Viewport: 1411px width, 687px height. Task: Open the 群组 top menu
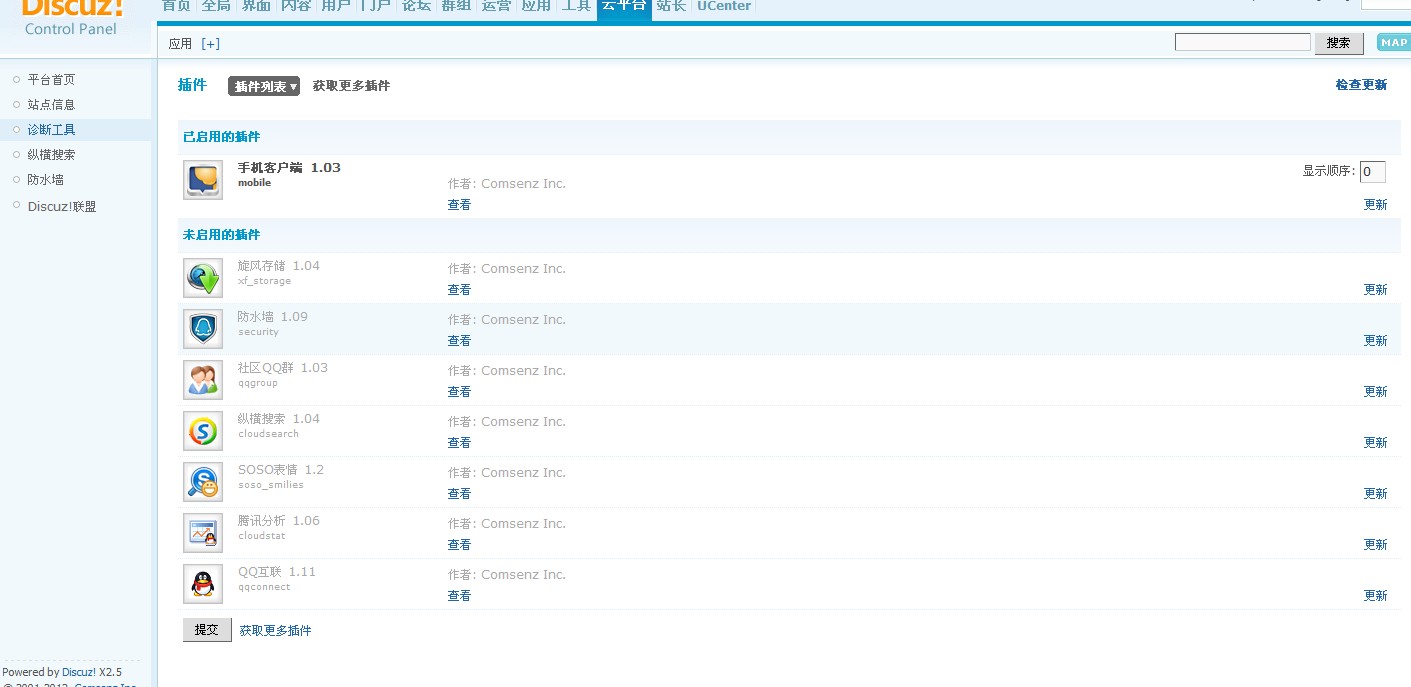(x=456, y=6)
